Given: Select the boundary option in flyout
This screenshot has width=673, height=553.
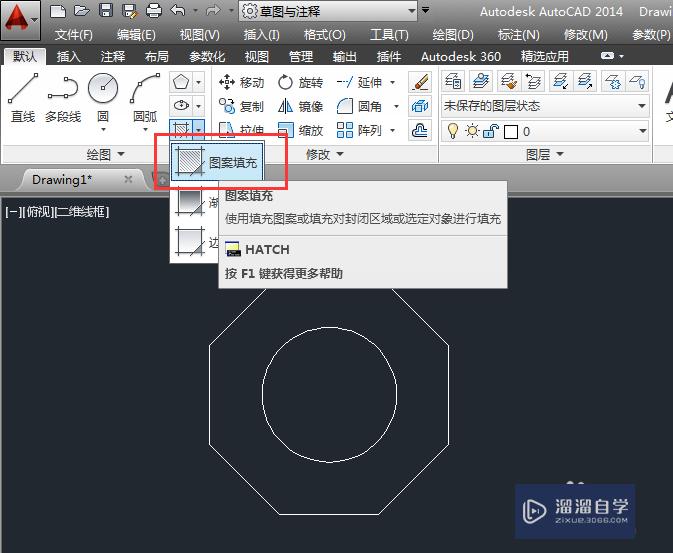Looking at the screenshot, I should pos(194,242).
